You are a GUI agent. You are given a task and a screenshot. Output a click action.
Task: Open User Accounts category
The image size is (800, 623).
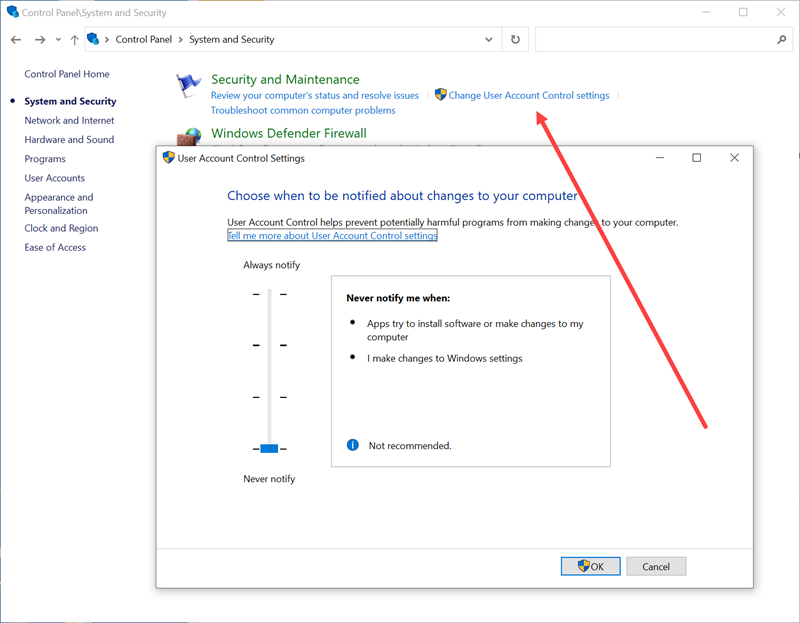pos(55,178)
